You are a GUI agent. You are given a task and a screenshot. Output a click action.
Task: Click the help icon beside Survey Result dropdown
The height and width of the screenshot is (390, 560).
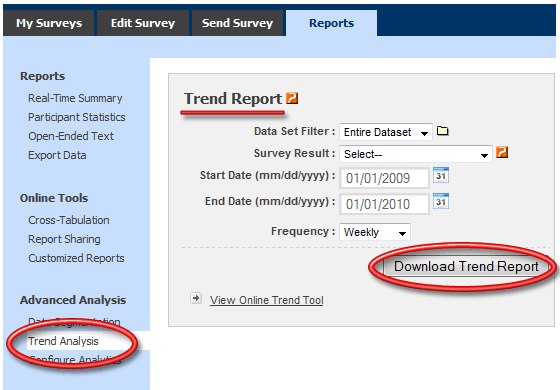click(502, 152)
